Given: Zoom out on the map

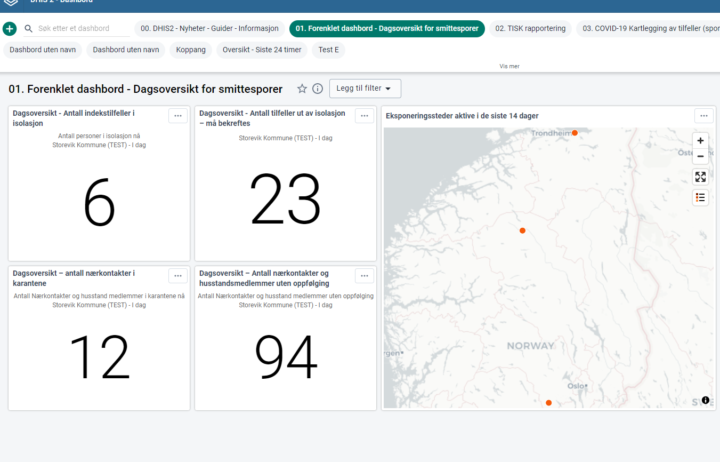Looking at the screenshot, I should 700,157.
